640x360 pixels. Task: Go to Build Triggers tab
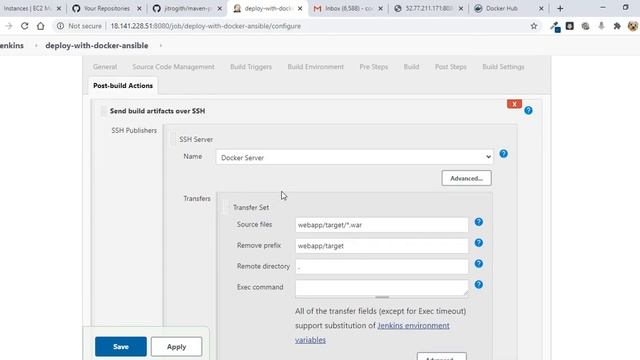pyautogui.click(x=251, y=67)
